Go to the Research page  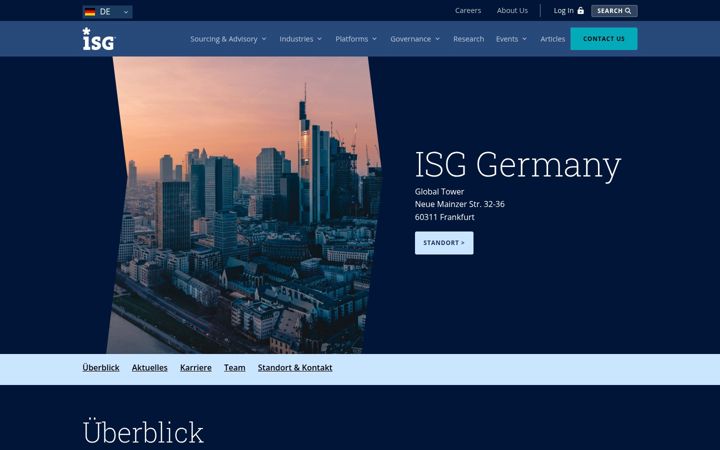(x=468, y=39)
